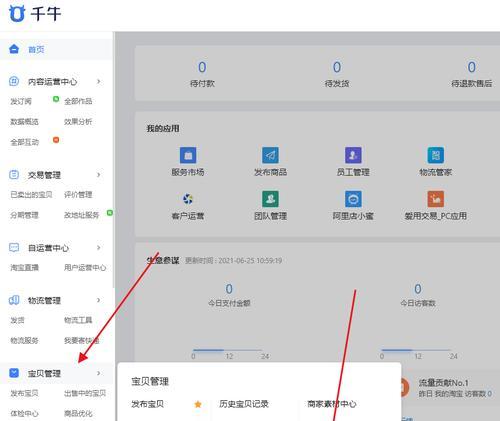Image resolution: width=500 pixels, height=421 pixels.
Task: Open the 发布商品 app icon
Action: coord(270,155)
